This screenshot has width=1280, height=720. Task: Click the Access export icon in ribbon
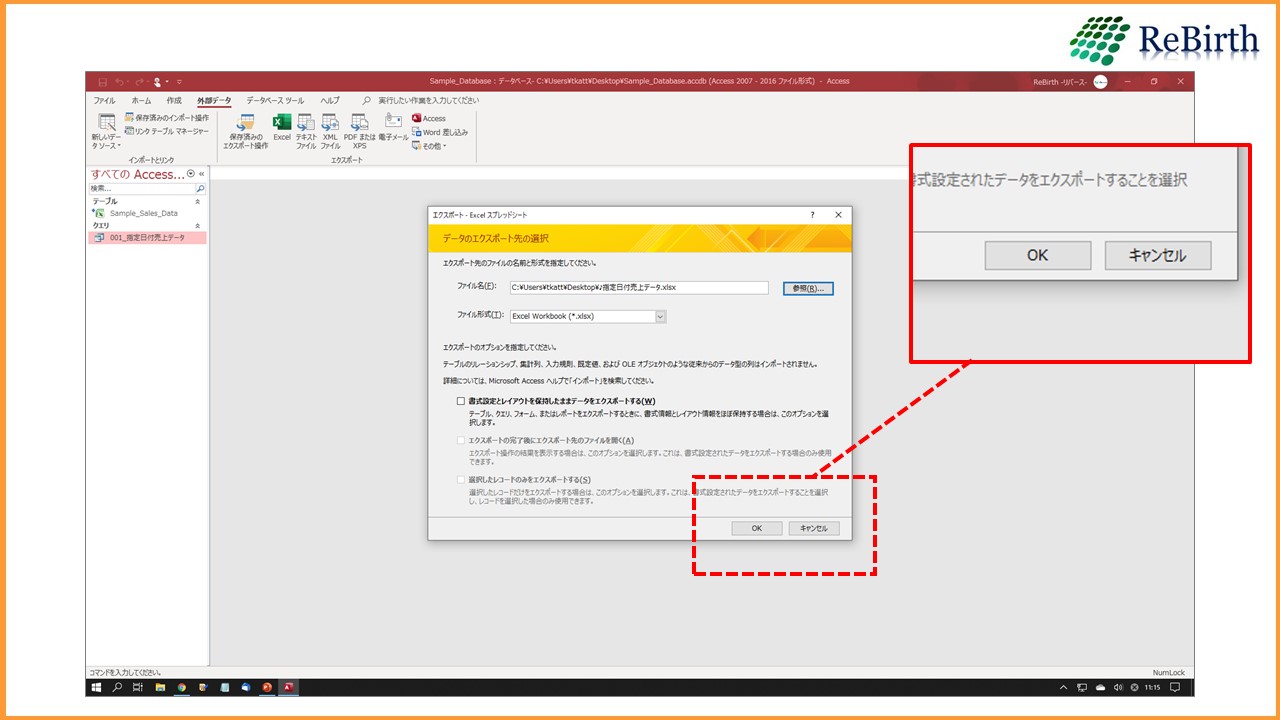(x=429, y=118)
